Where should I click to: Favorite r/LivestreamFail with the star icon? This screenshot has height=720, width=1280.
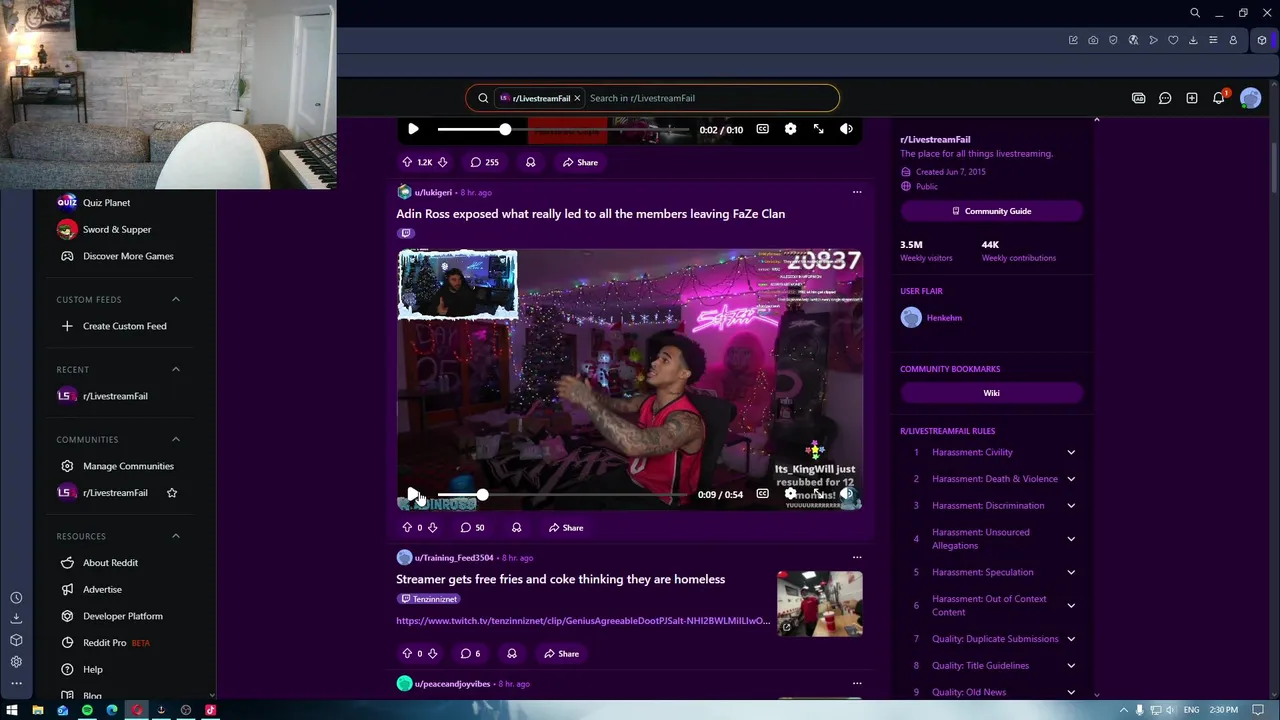(x=172, y=493)
